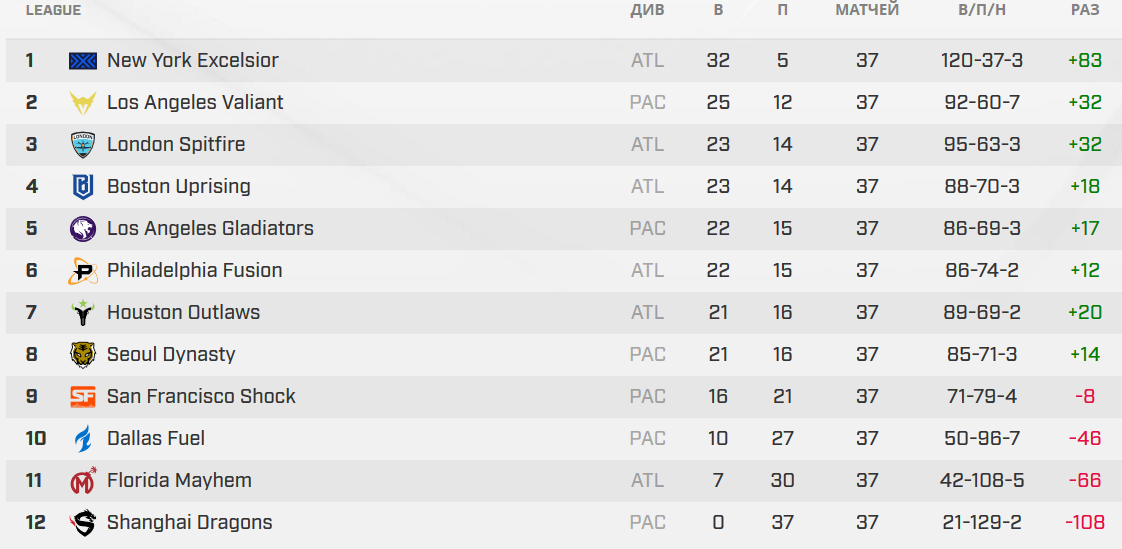
Task: Select the LEAGUE column header
Action: 53,11
